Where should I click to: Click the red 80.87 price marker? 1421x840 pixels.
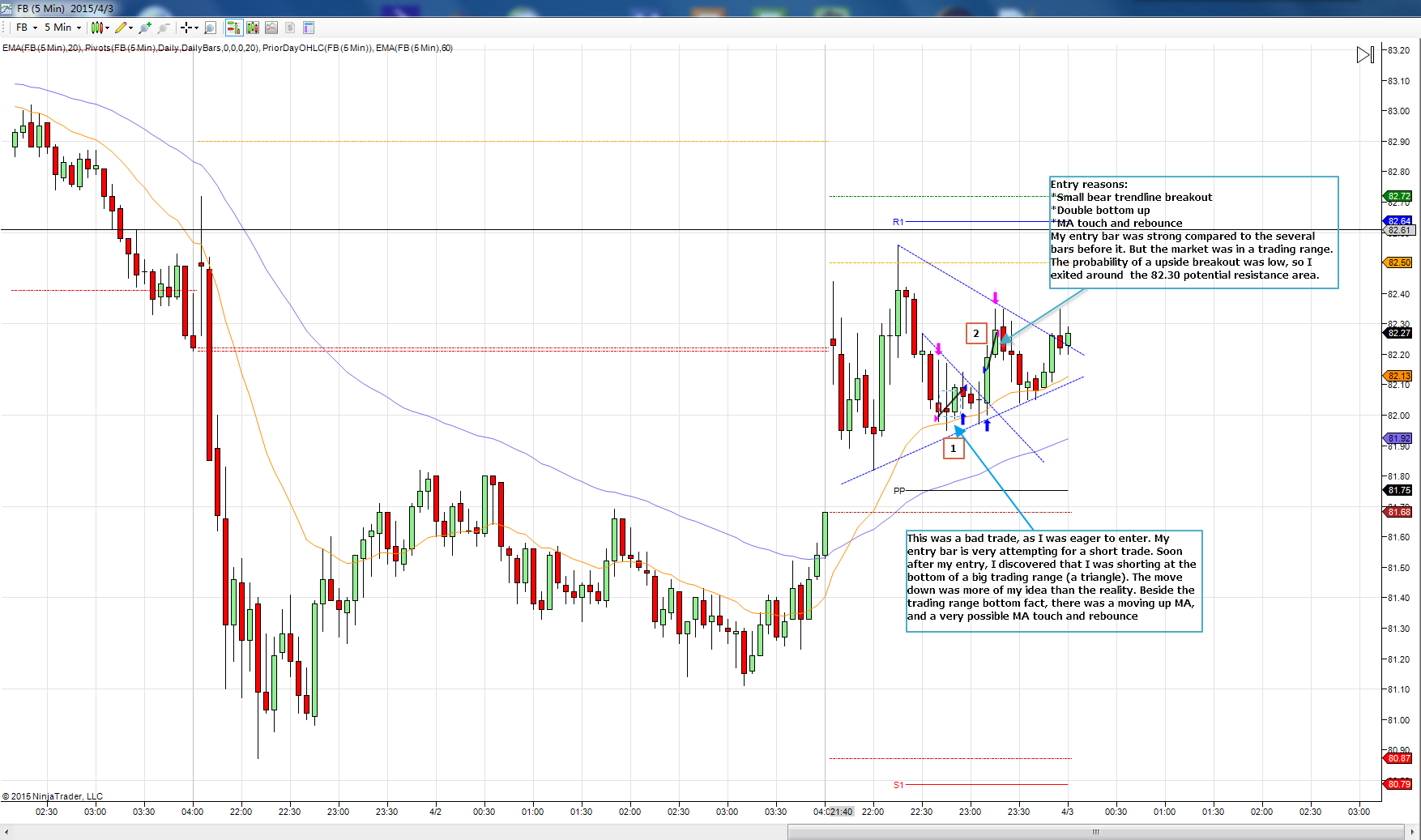[x=1398, y=758]
